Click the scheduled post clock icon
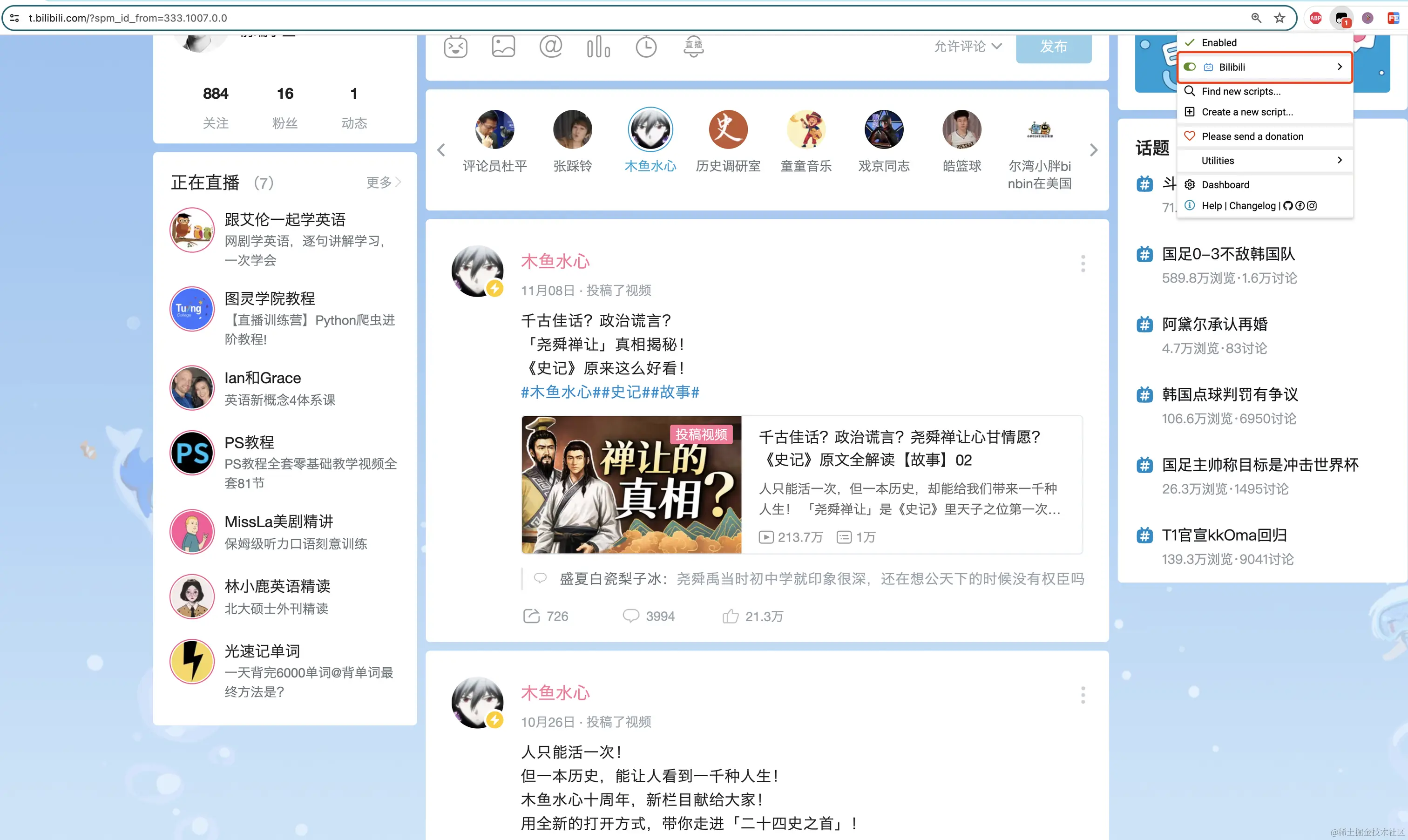Viewport: 1408px width, 840px height. [646, 47]
